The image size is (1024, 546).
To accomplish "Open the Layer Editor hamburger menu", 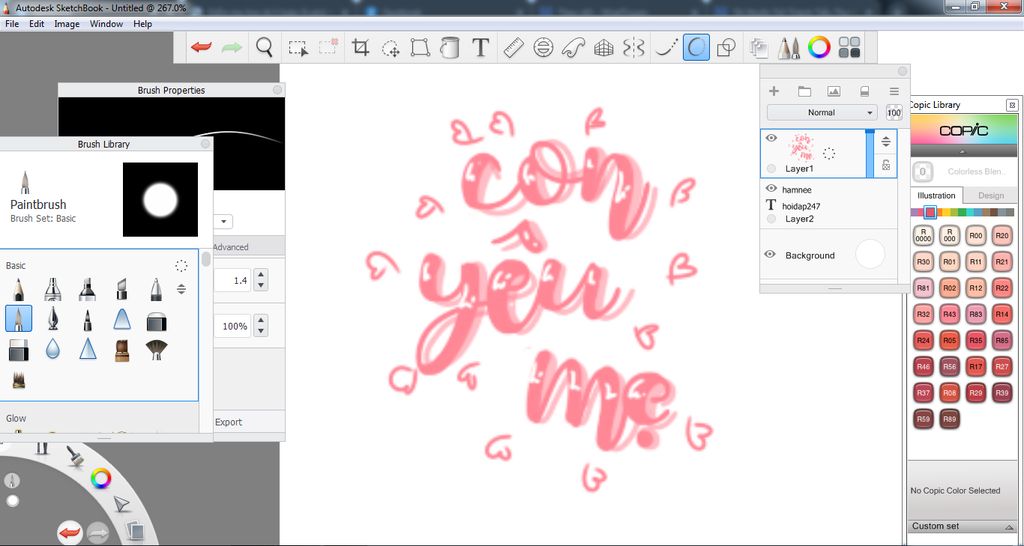I will 894,91.
